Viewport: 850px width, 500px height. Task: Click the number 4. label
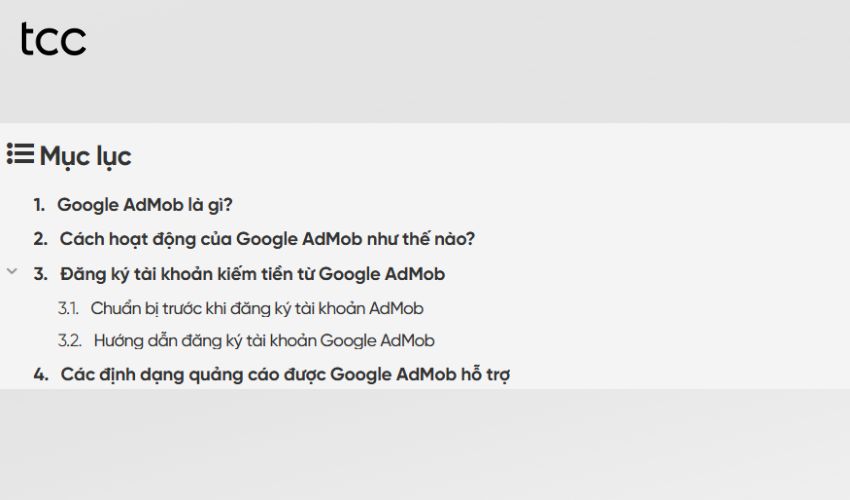click(40, 375)
